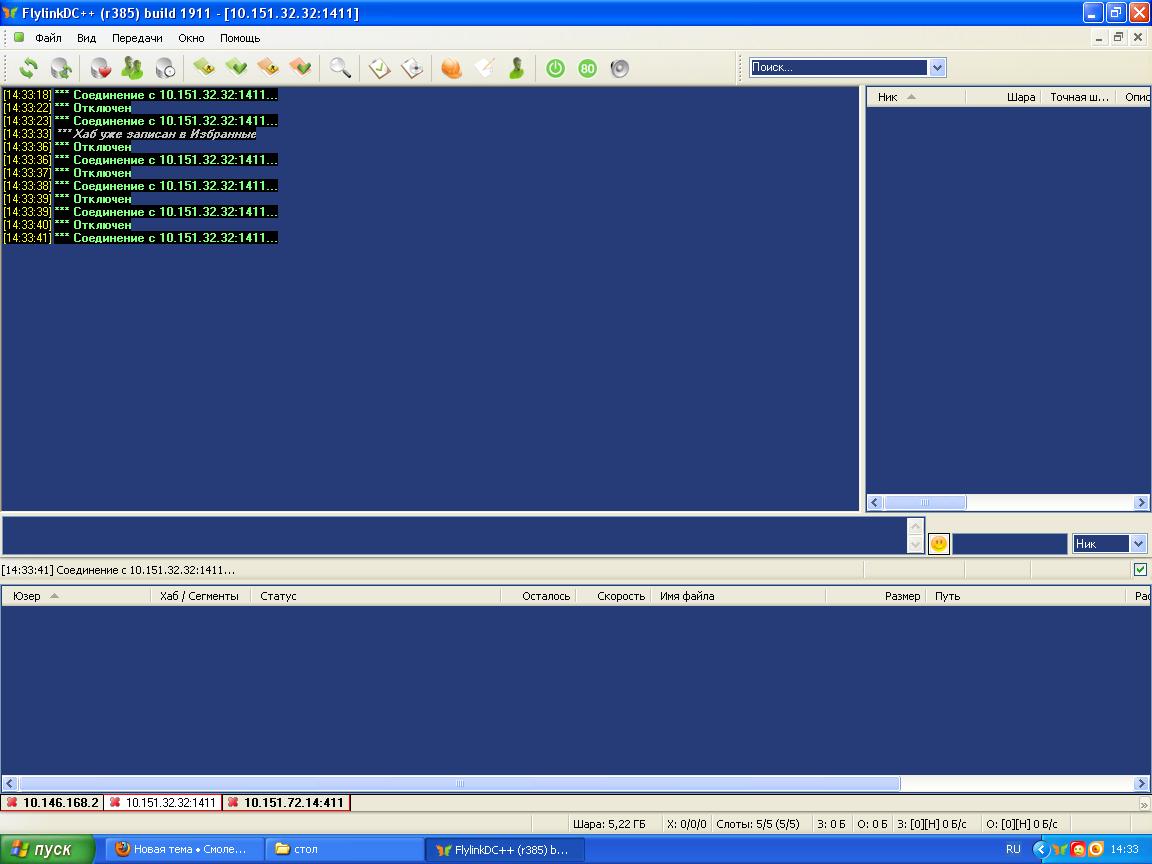Click the green Reconnect arrows icon

tap(29, 68)
